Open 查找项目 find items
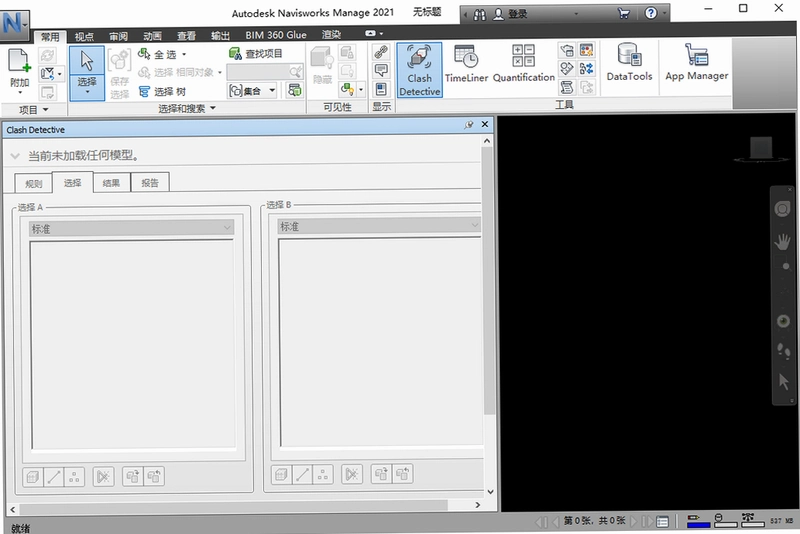 (256, 54)
